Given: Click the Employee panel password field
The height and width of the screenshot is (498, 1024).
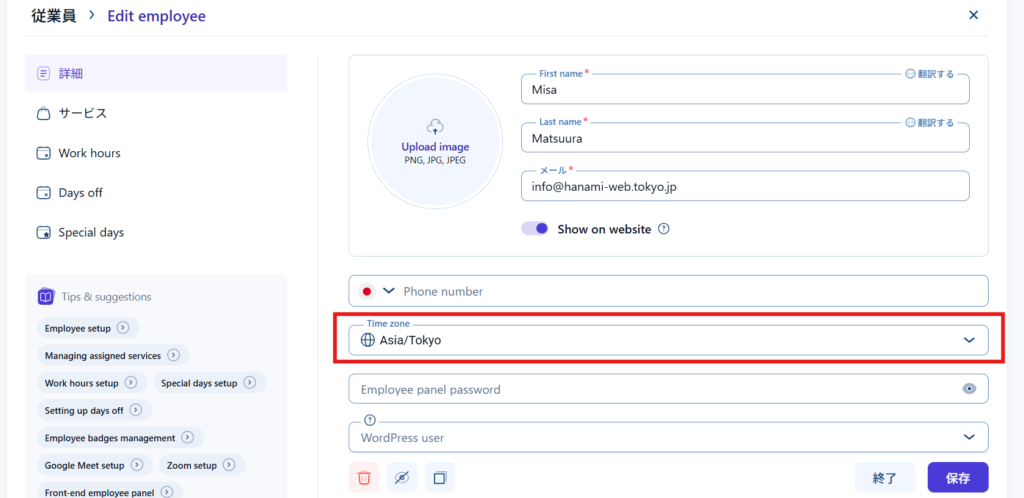Looking at the screenshot, I should click(x=650, y=389).
